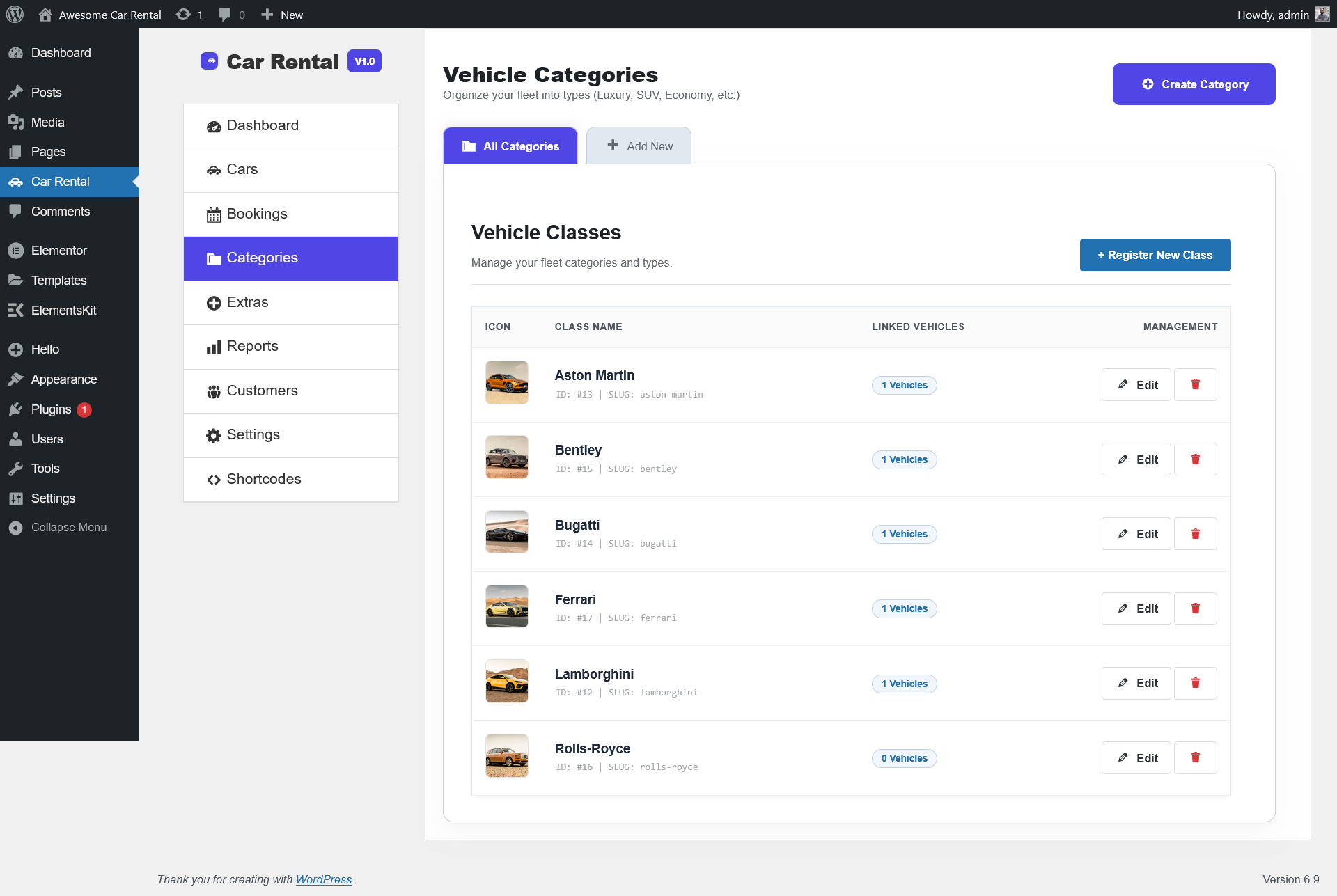Delete the Bugatti vehicle class
1337x896 pixels.
1195,533
